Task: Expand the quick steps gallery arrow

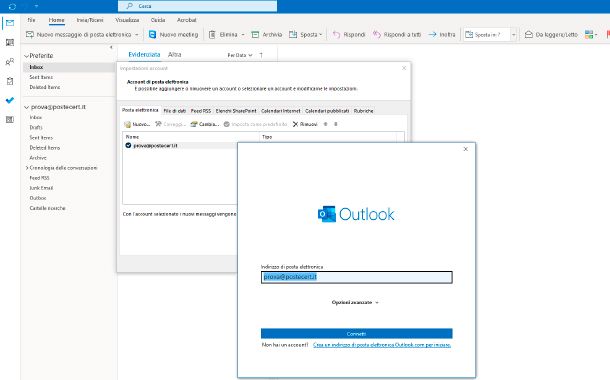Action: tap(514, 35)
